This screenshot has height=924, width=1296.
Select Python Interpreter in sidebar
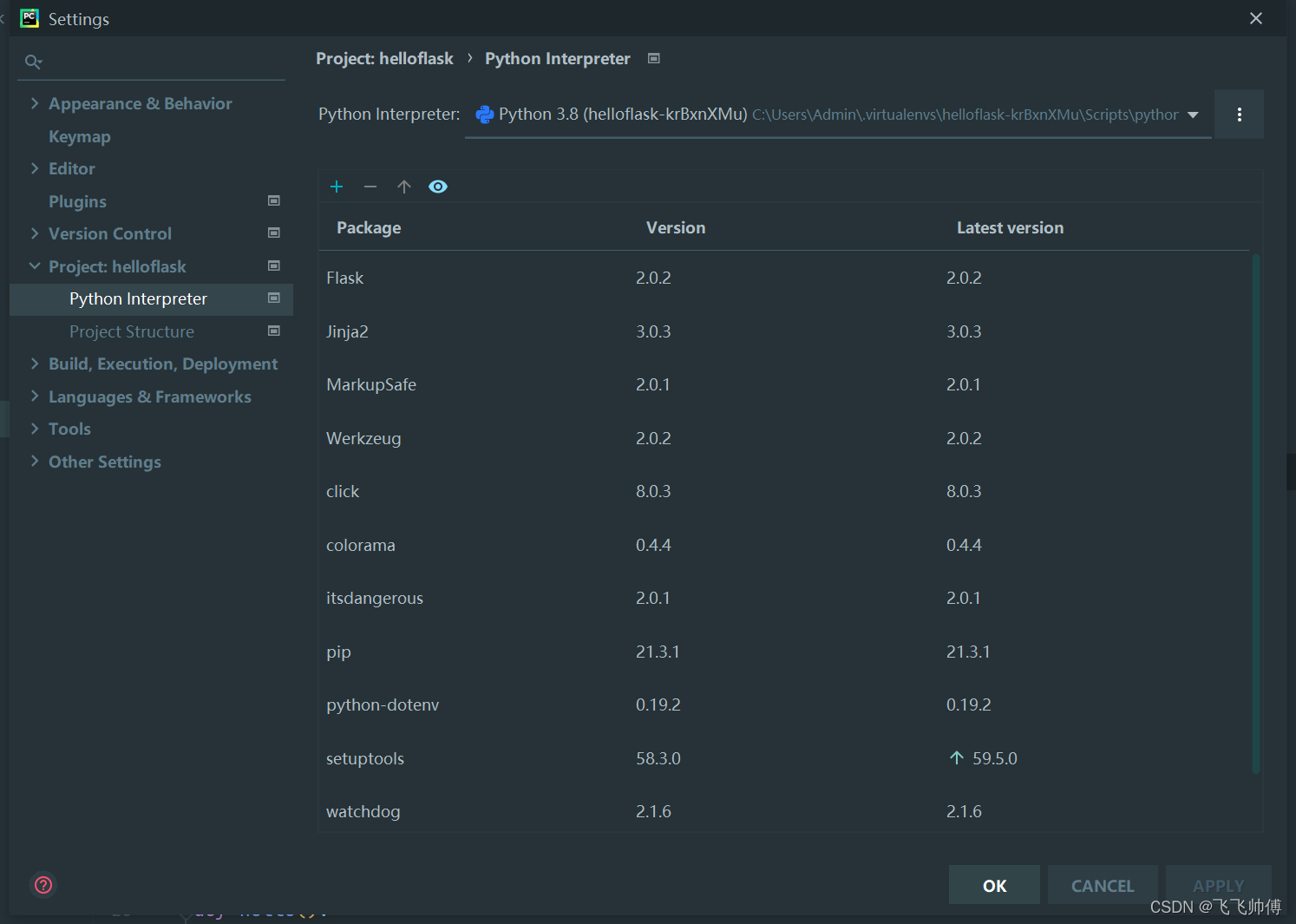151,298
